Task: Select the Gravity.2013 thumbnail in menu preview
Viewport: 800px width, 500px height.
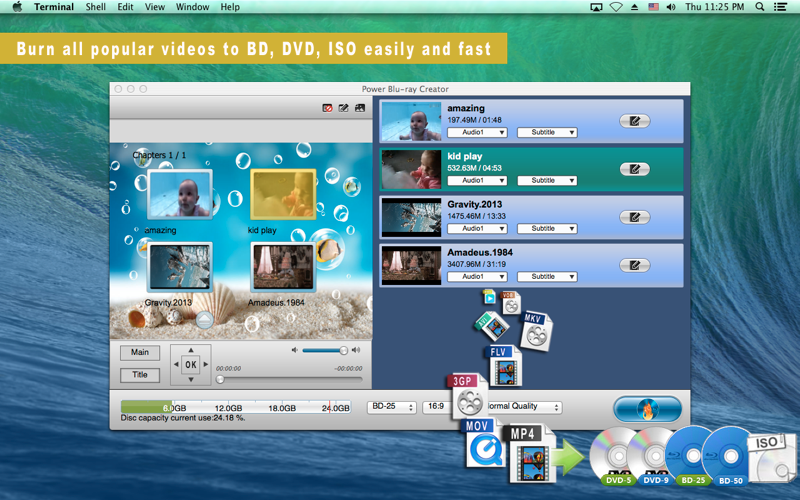Action: click(x=180, y=267)
